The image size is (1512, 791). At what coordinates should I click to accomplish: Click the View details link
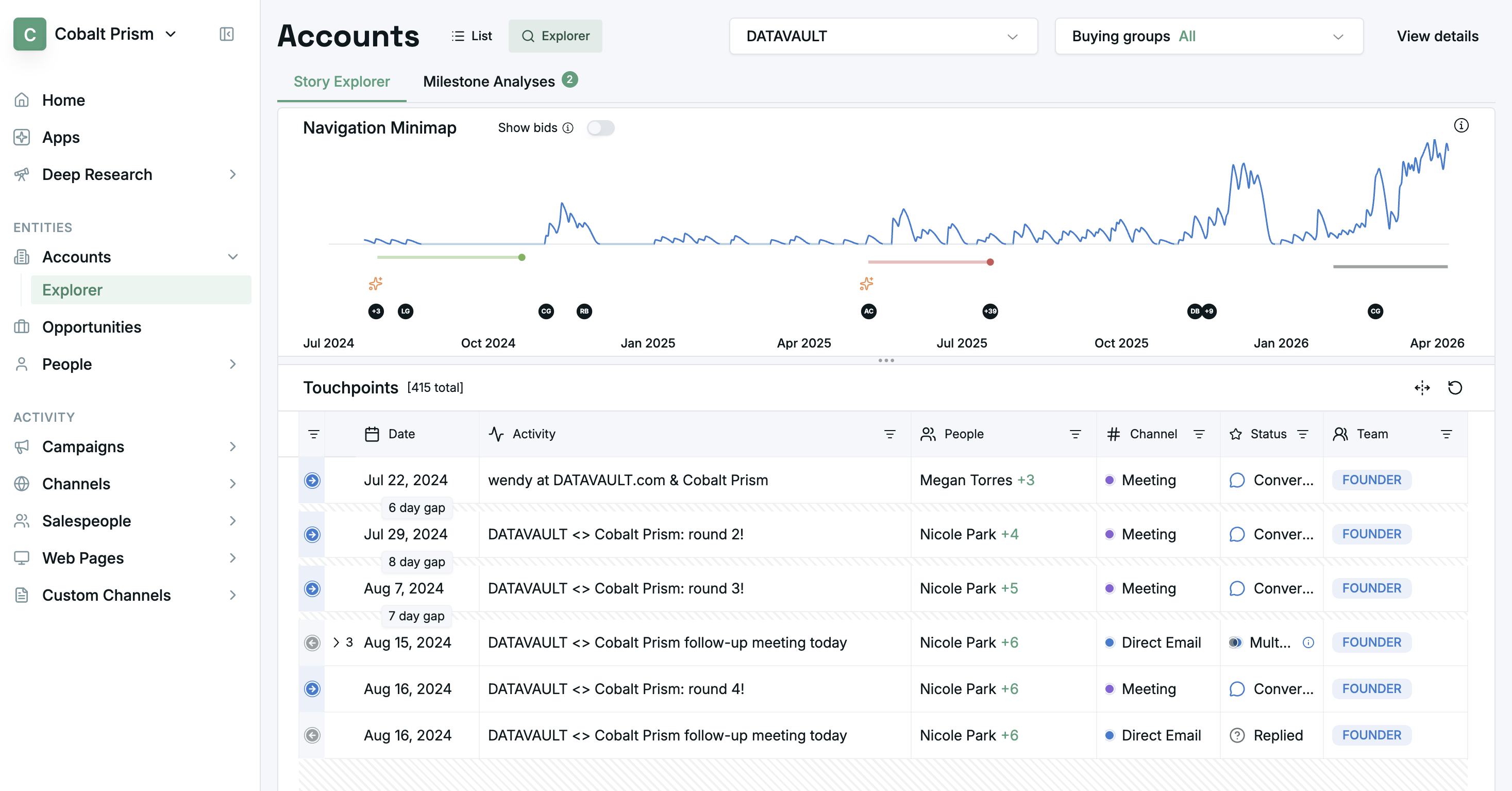1437,37
